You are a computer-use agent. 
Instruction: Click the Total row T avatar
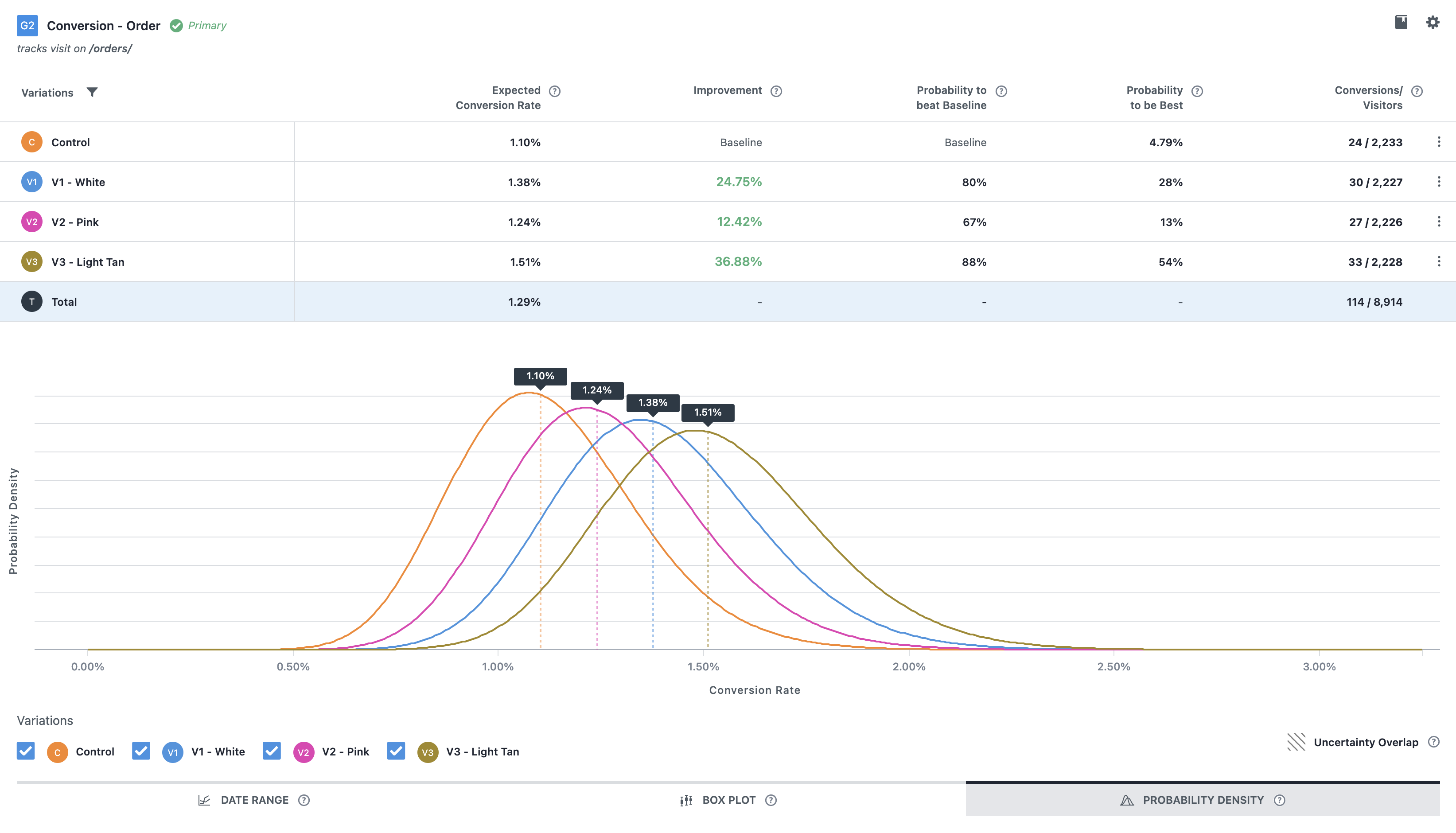32,301
